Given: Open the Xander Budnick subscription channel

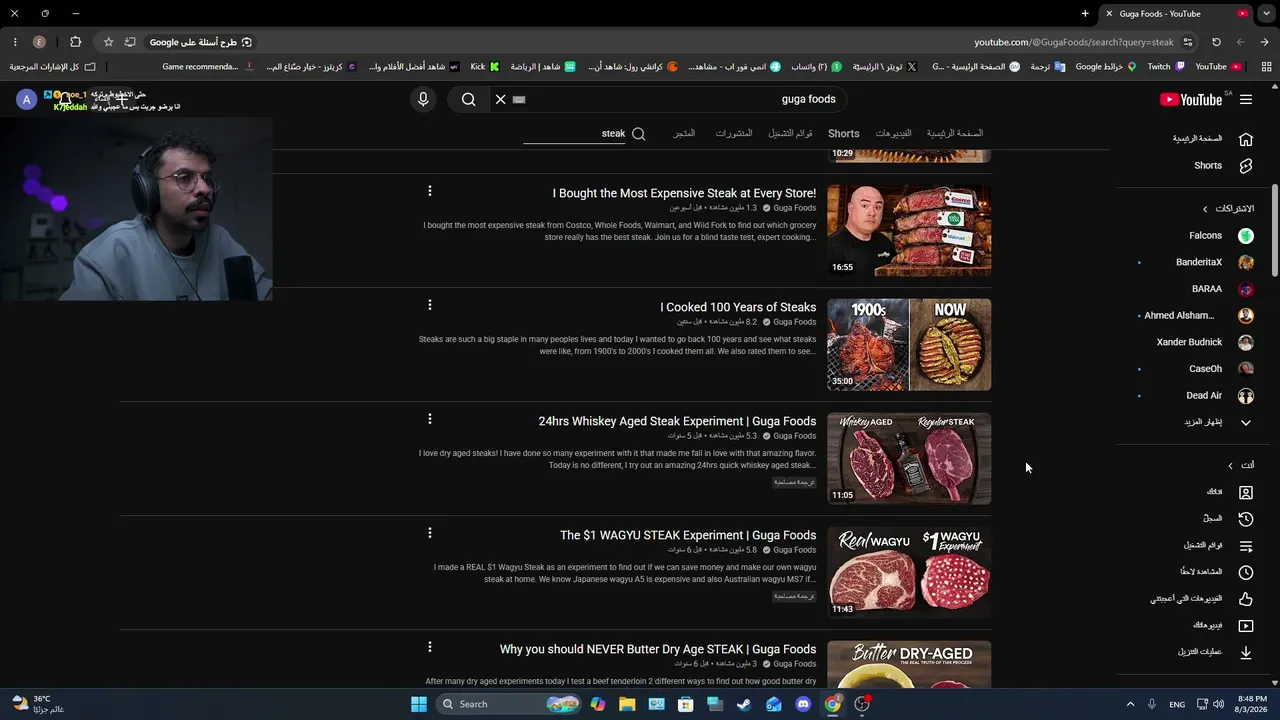Looking at the screenshot, I should tap(1205, 342).
